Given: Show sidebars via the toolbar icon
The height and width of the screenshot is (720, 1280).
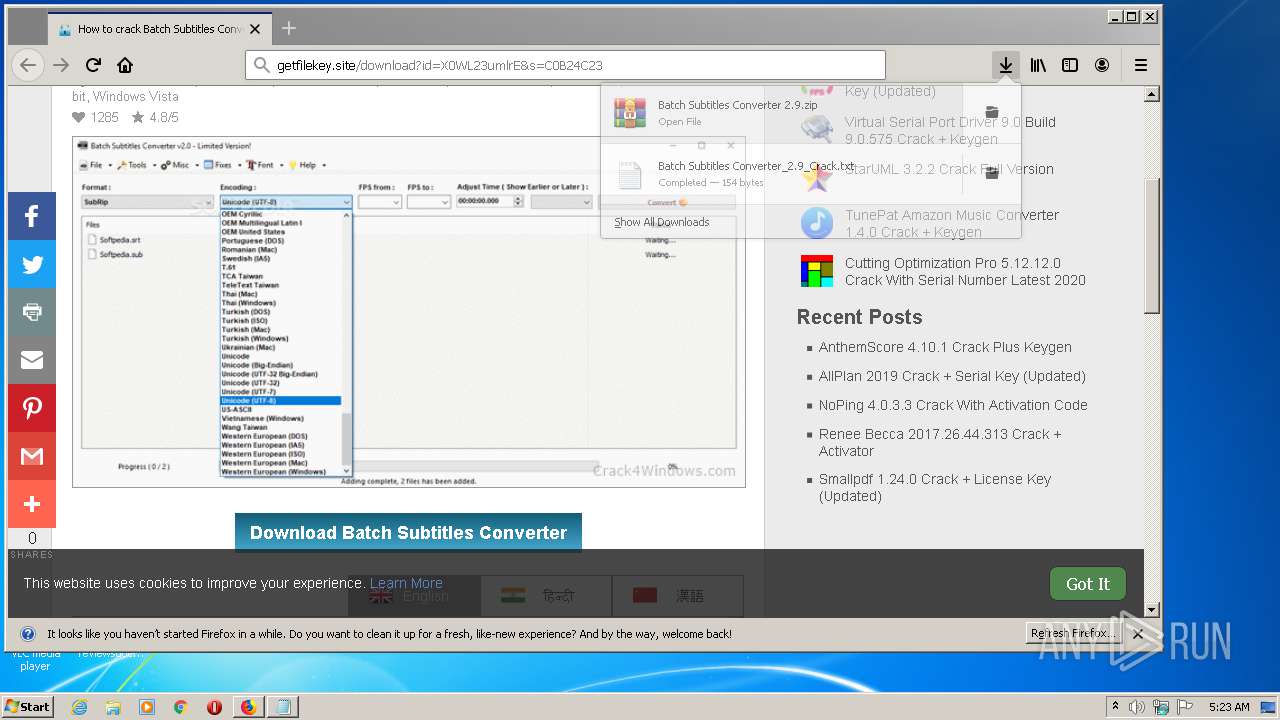Looking at the screenshot, I should coord(1070,65).
